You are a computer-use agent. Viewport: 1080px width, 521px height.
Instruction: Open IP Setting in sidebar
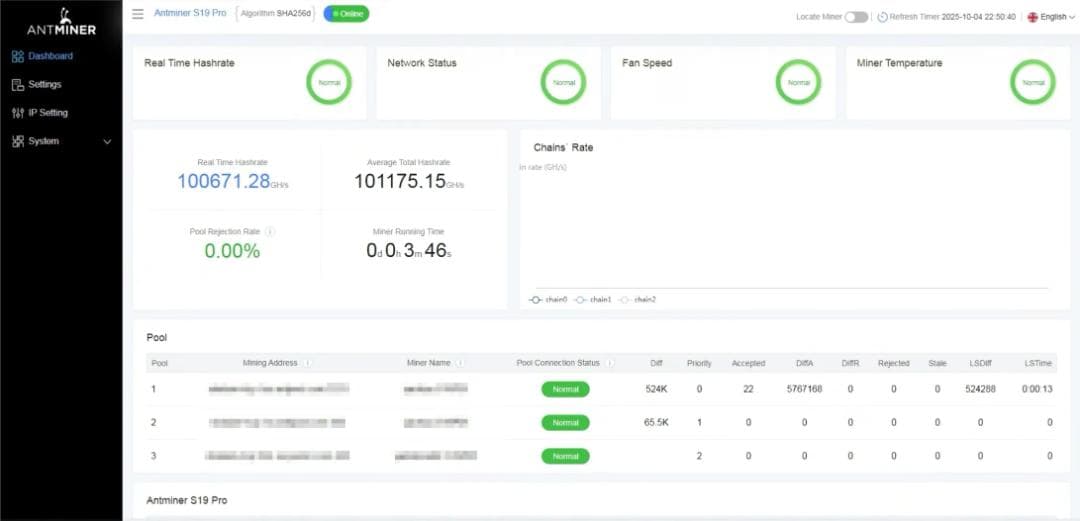click(48, 112)
